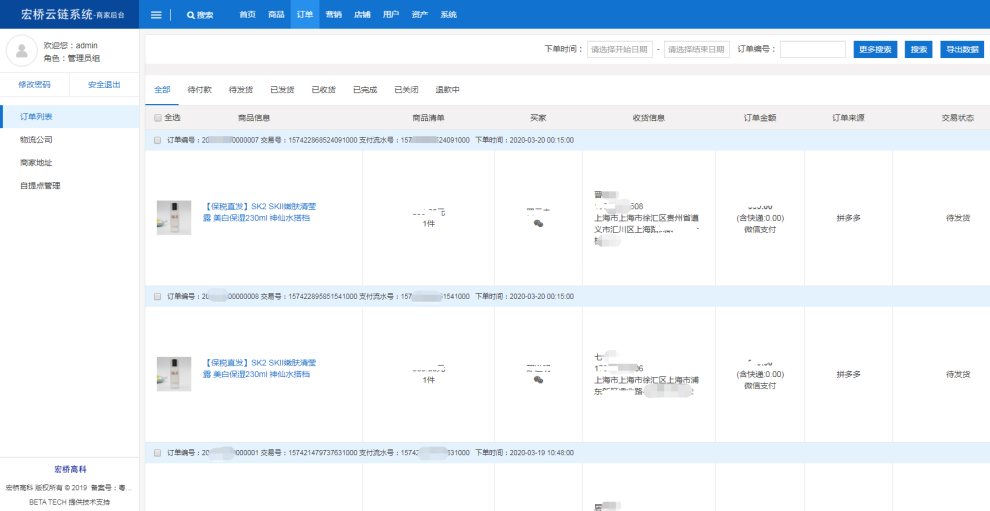Click the magnifier 搜索 icon in top bar
The width and height of the screenshot is (990, 511).
(191, 15)
